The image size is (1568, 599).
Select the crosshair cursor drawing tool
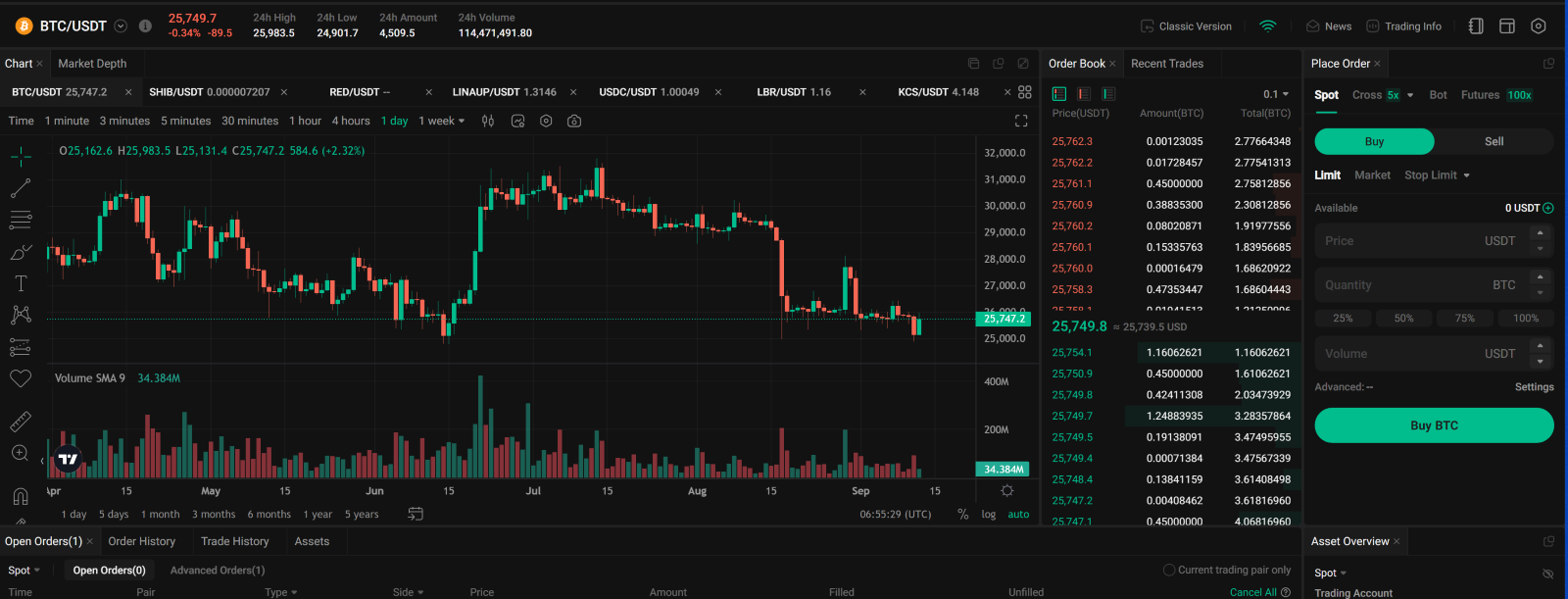tap(21, 156)
